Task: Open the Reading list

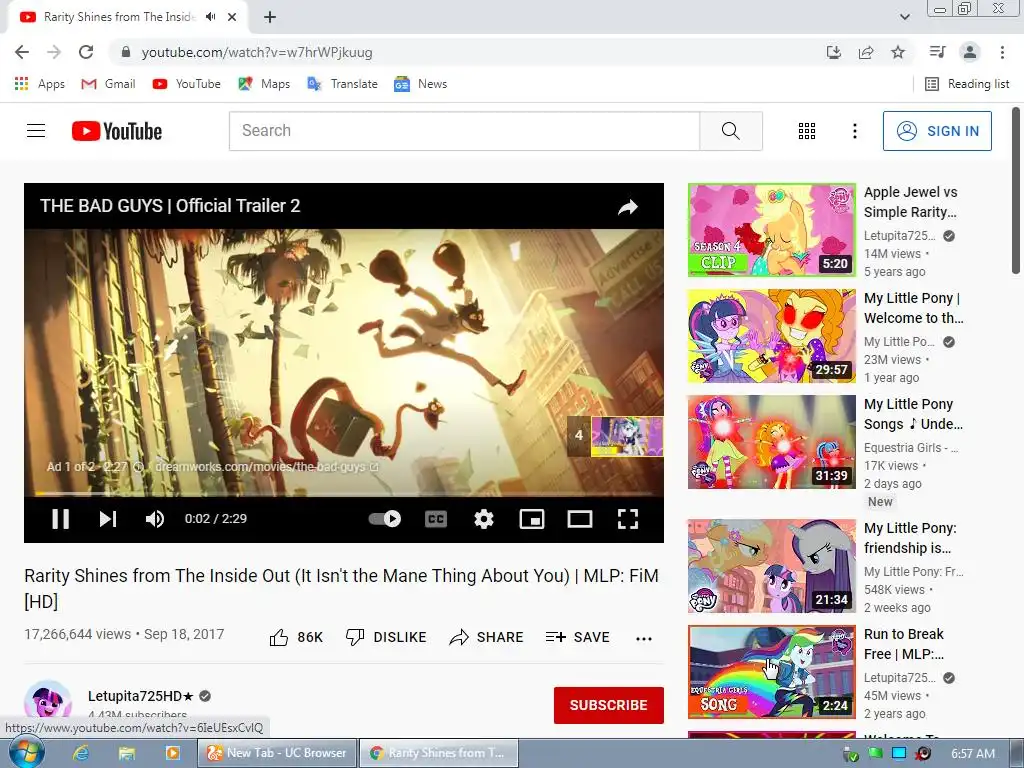Action: click(967, 84)
